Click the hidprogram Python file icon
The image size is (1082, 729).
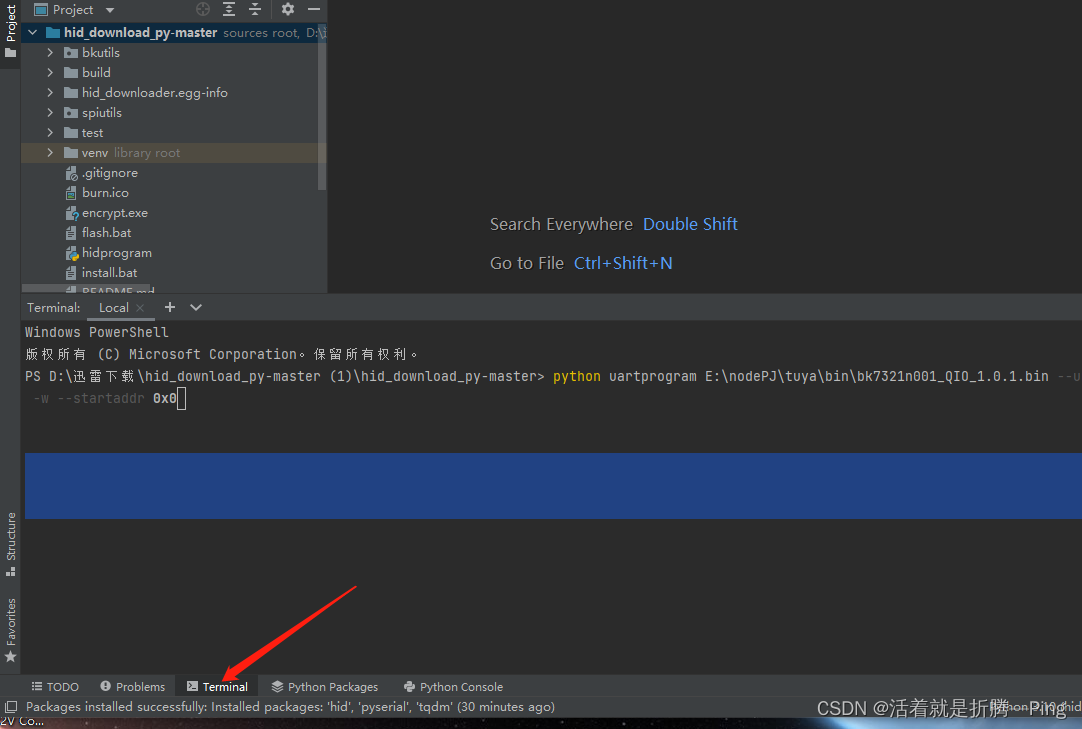pyautogui.click(x=71, y=253)
